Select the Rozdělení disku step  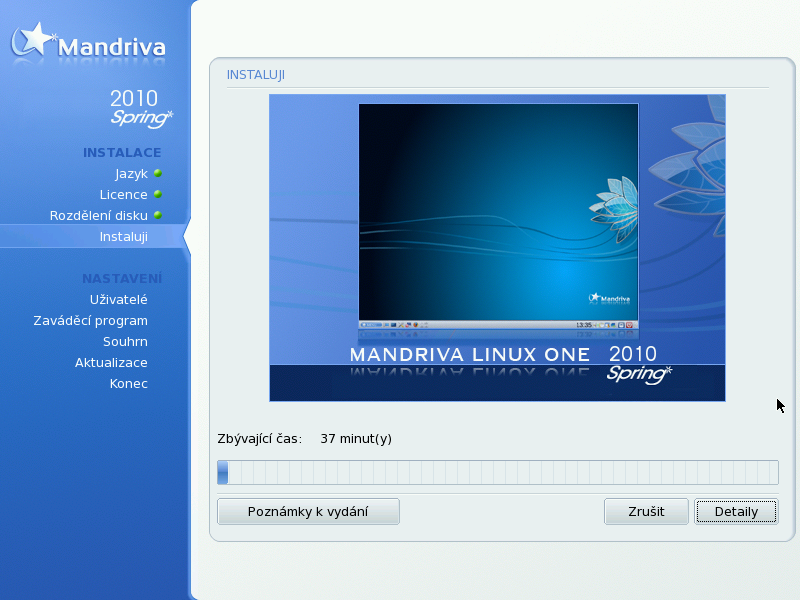pos(98,215)
